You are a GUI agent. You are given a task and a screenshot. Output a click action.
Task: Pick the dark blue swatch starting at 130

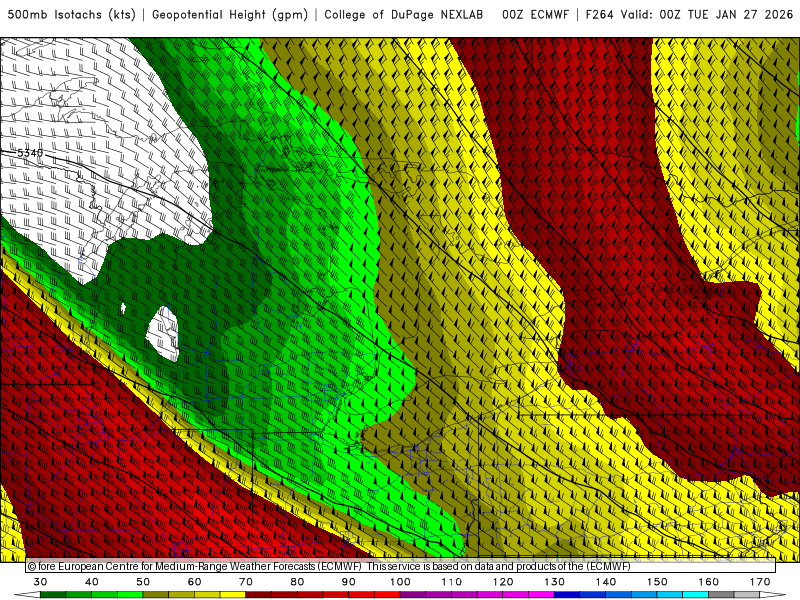click(567, 595)
